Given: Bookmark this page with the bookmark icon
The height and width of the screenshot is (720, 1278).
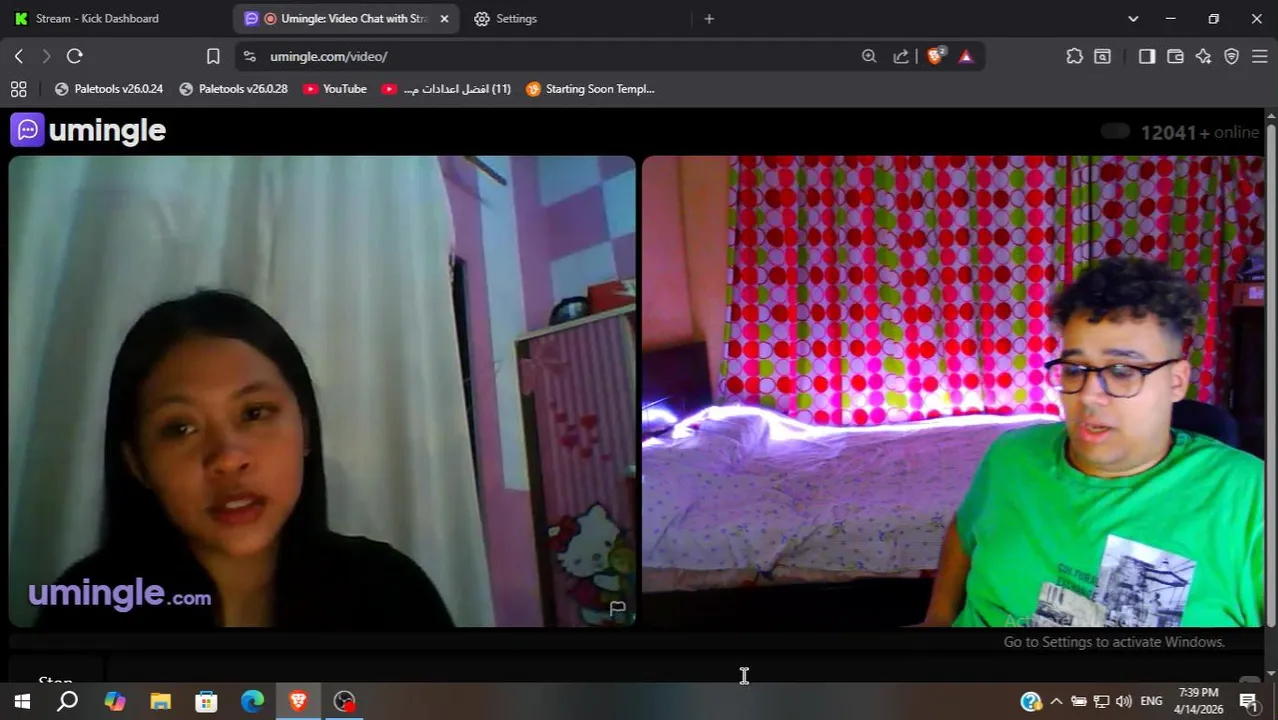Looking at the screenshot, I should coord(213,57).
